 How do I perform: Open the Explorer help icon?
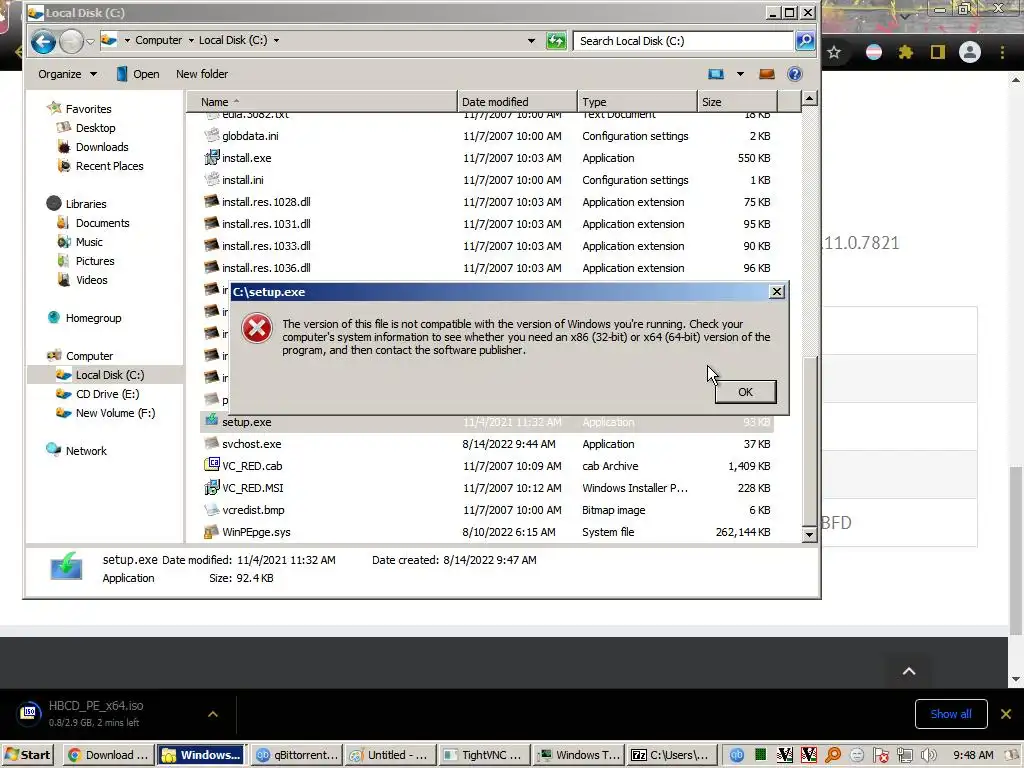pyautogui.click(x=794, y=74)
